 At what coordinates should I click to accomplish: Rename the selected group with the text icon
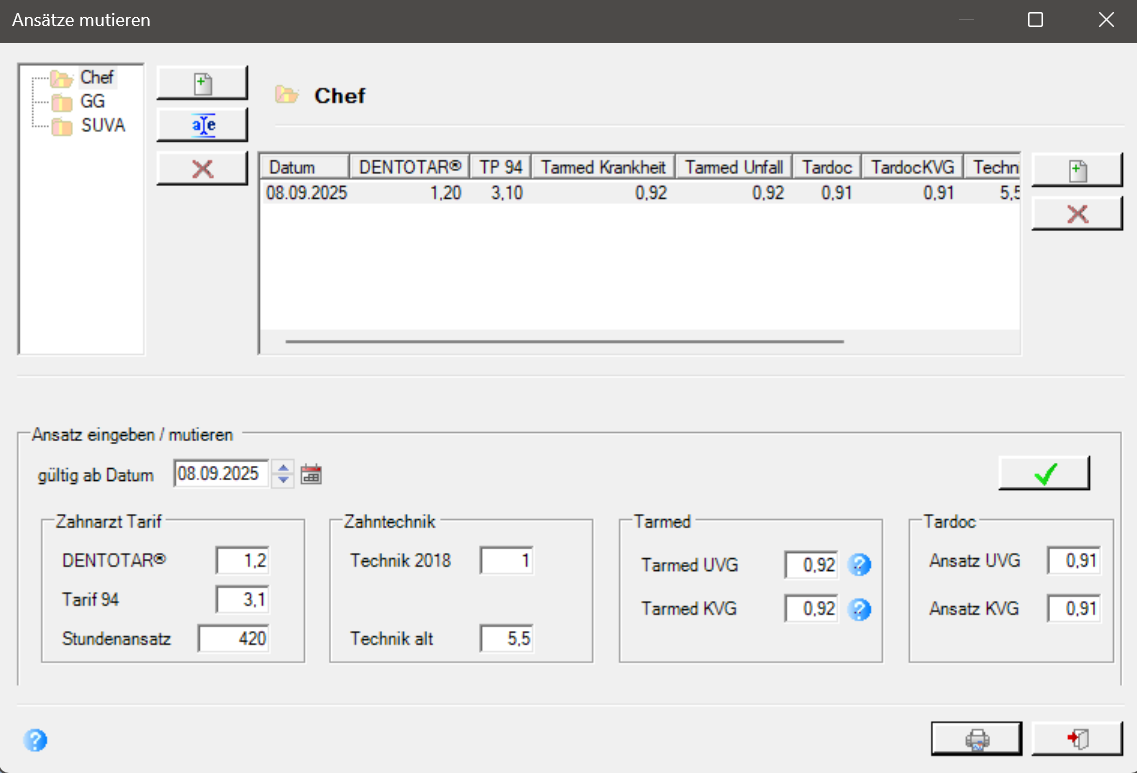coord(202,125)
